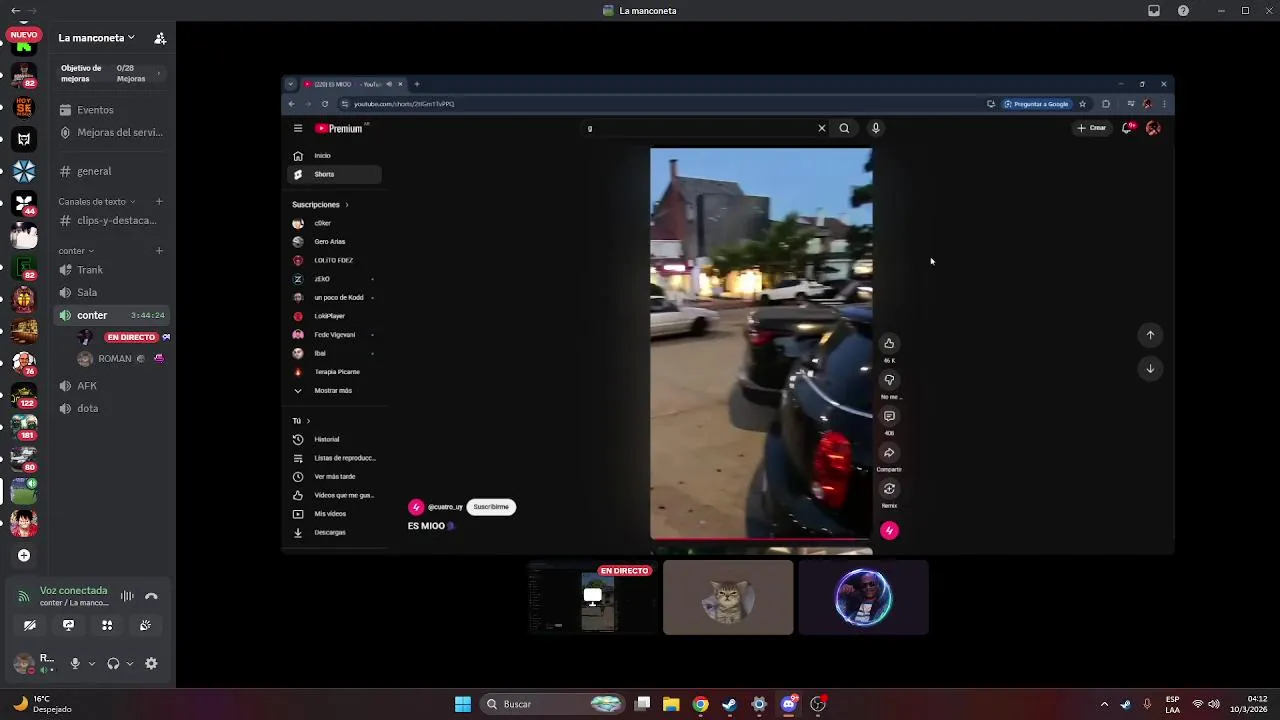This screenshot has height=720, width=1280.
Task: Open the Remix icon on short
Action: [x=889, y=489]
